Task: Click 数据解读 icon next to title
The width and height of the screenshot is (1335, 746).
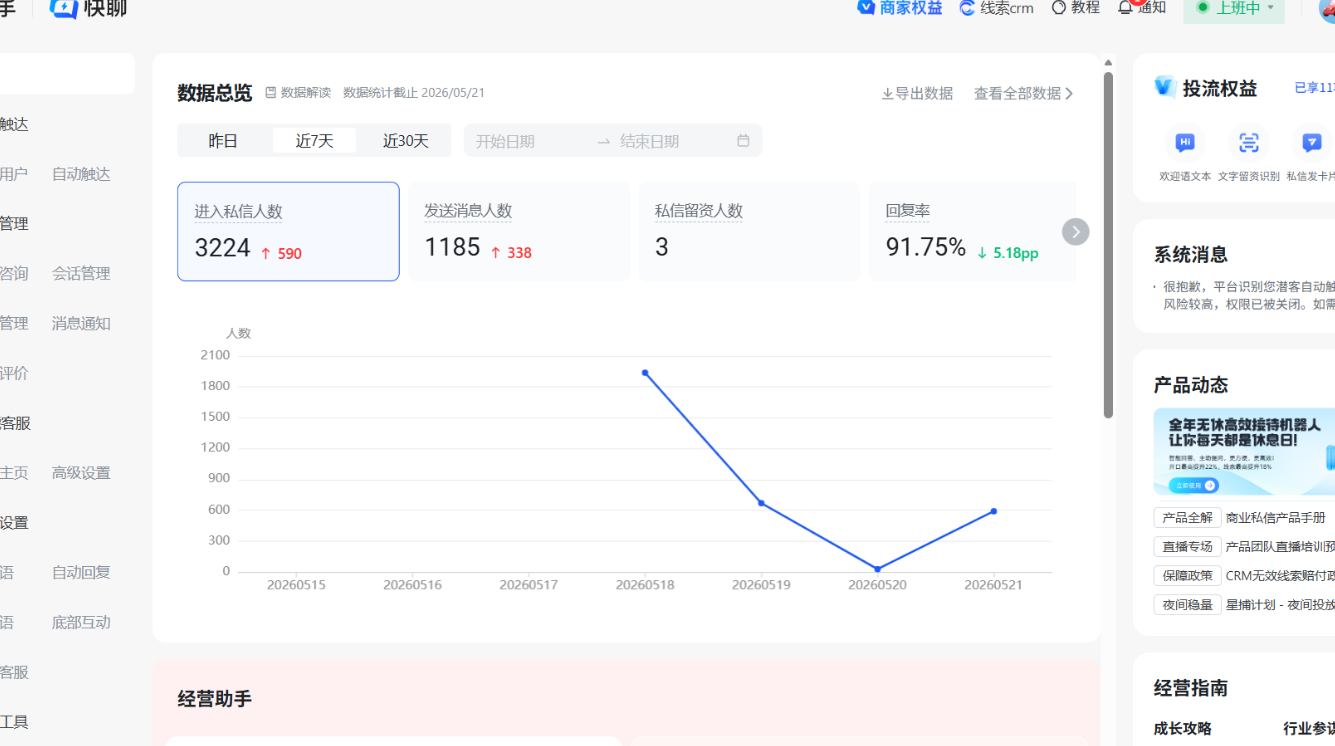Action: (271, 93)
